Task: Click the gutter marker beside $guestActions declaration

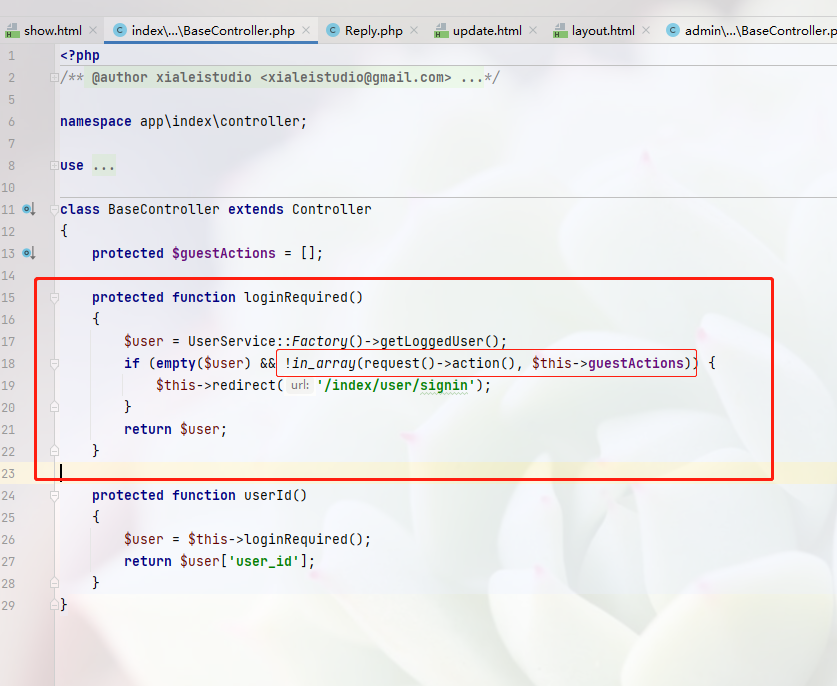Action: point(28,253)
